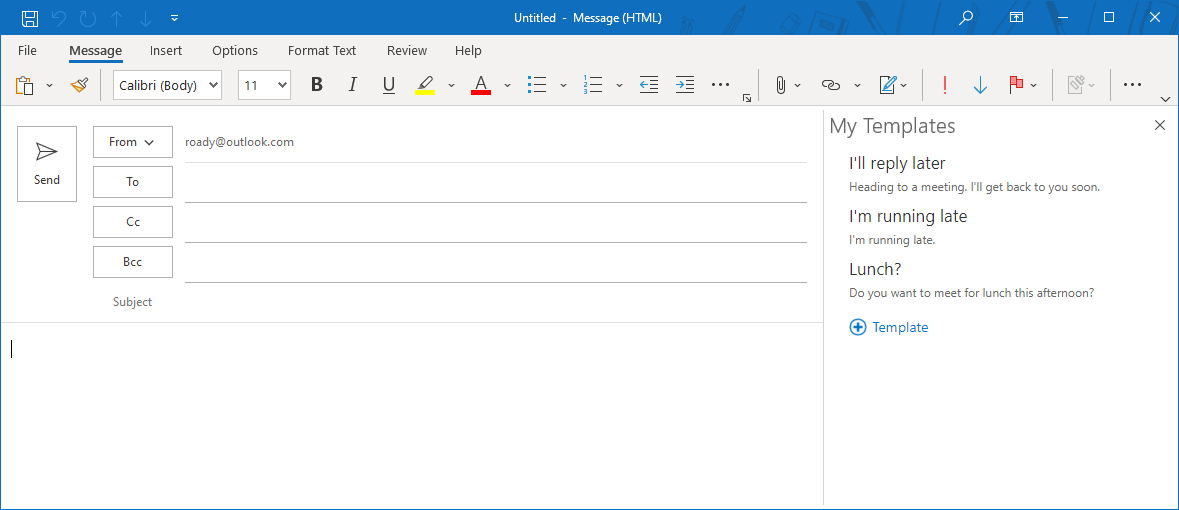Open the Help tab
Viewport: 1179px width, 510px height.
click(x=468, y=50)
